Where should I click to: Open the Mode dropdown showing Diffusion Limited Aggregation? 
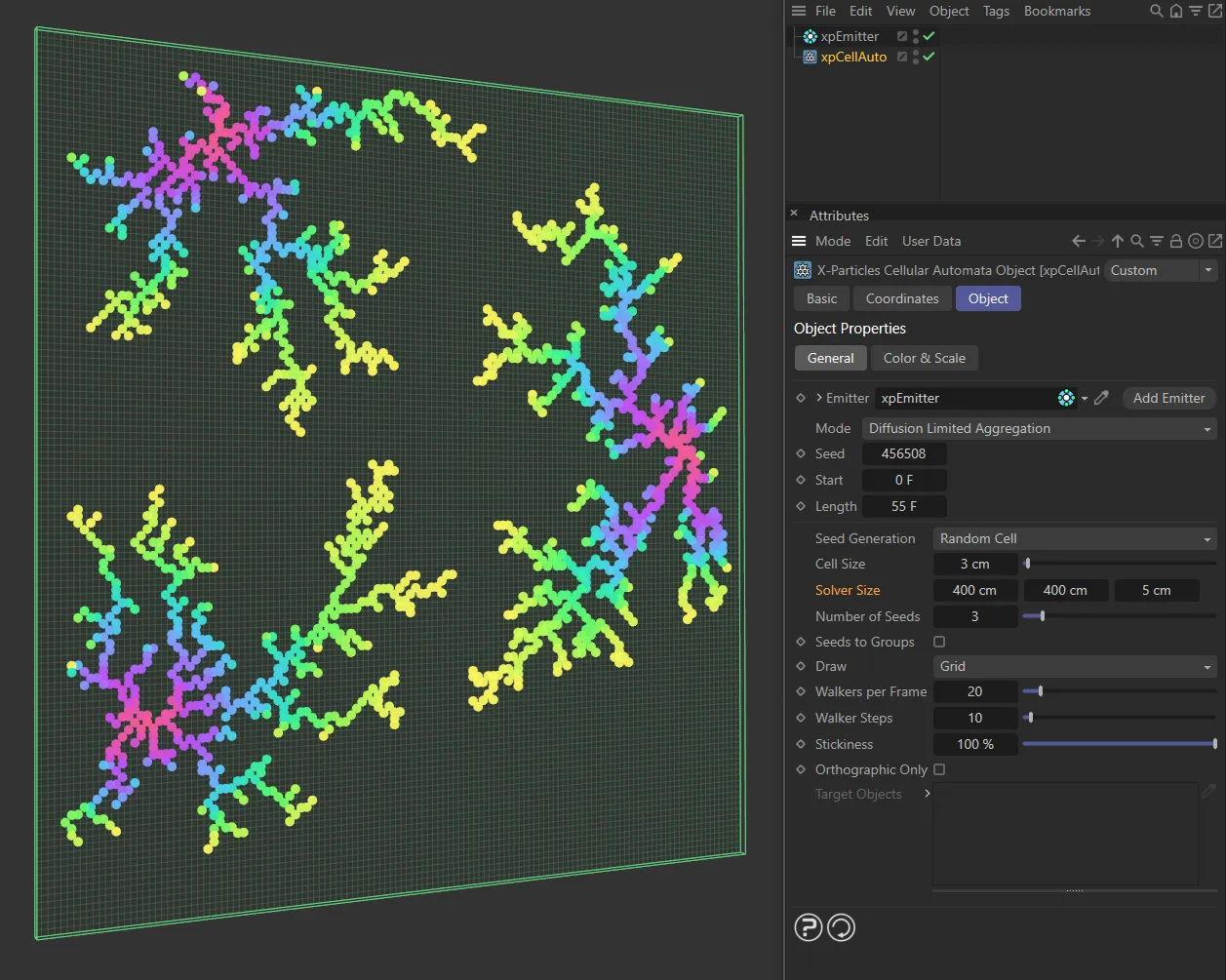click(1038, 428)
